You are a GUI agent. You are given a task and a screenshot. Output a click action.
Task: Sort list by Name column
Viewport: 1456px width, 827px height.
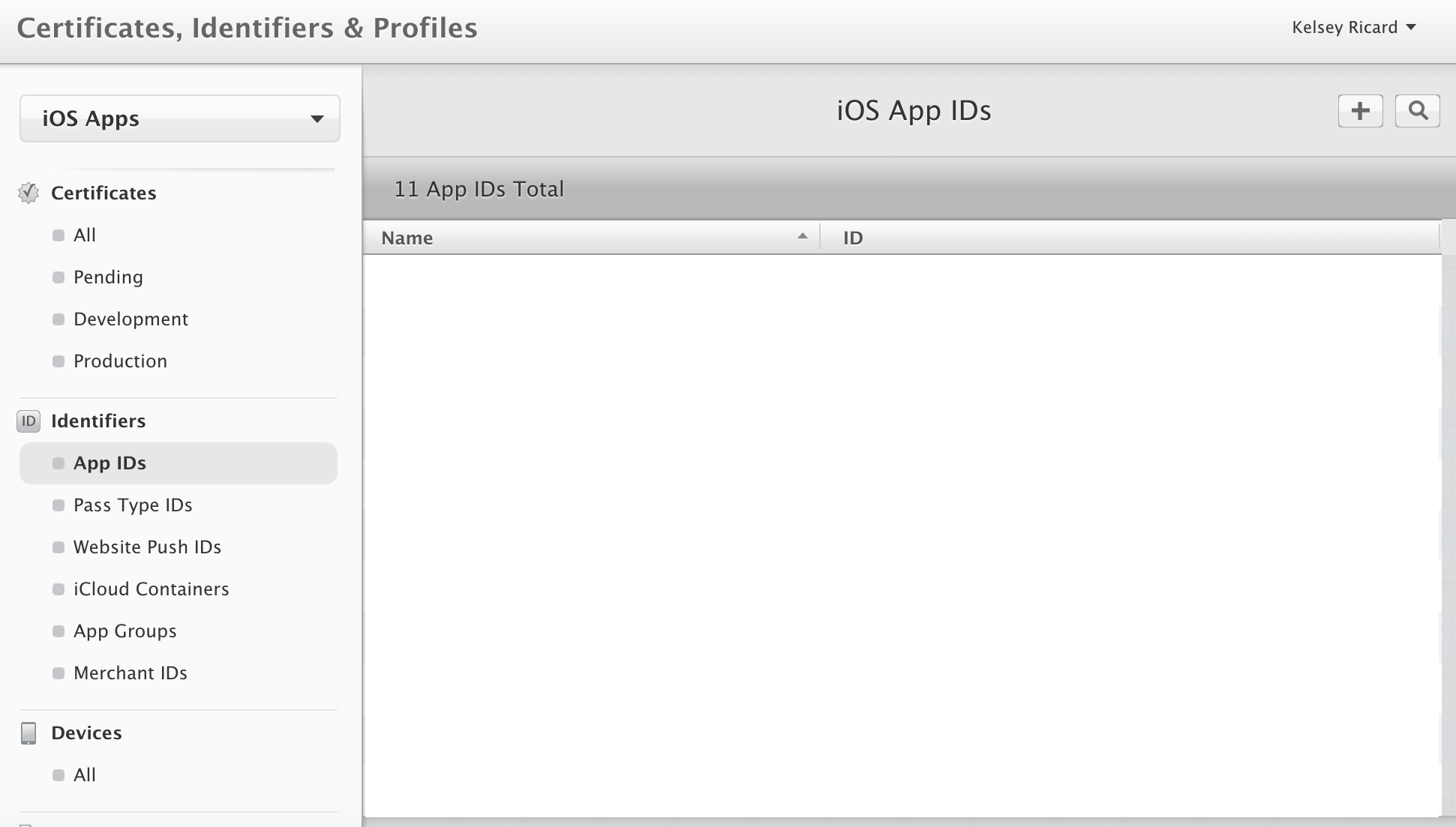tap(591, 238)
